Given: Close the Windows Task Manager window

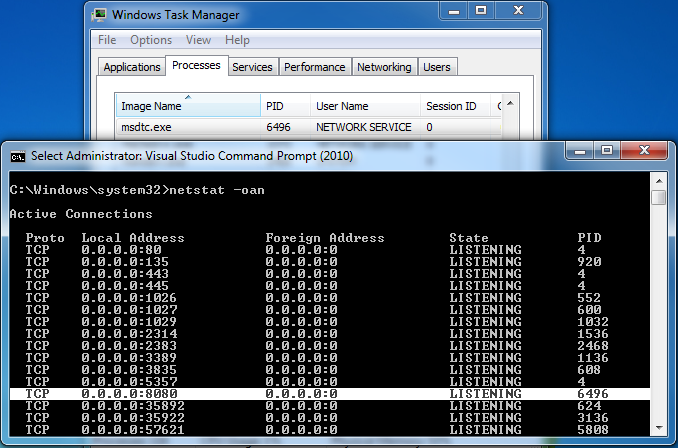Looking at the screenshot, I should tap(518, 11).
